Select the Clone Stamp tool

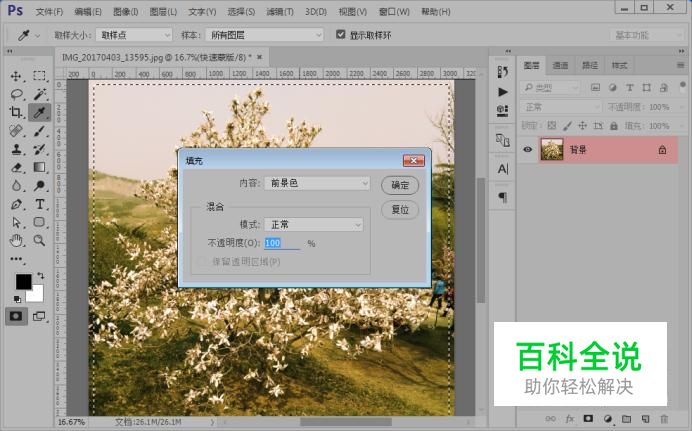pos(16,149)
